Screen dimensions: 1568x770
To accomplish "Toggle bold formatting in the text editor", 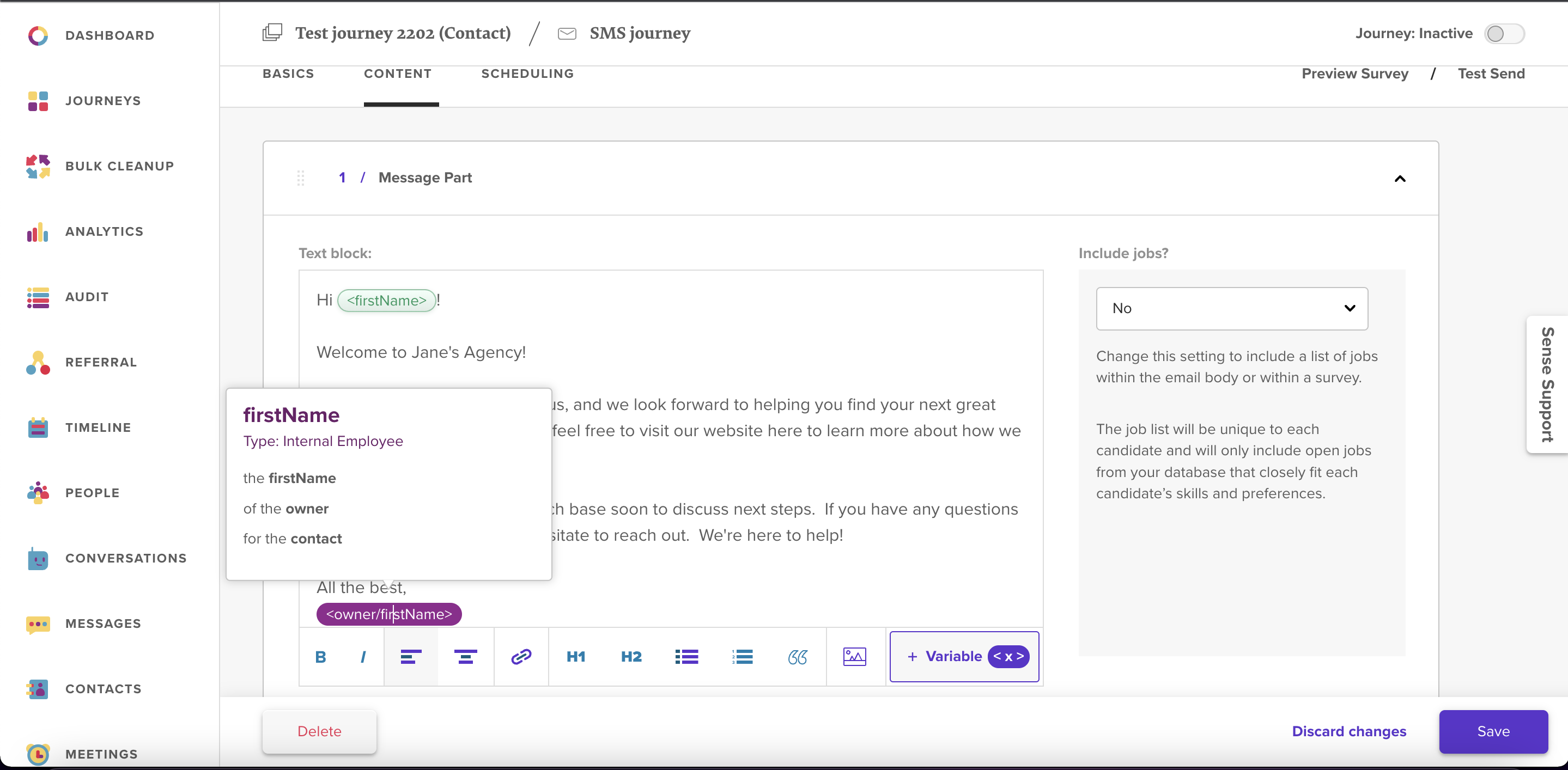I will tap(320, 656).
